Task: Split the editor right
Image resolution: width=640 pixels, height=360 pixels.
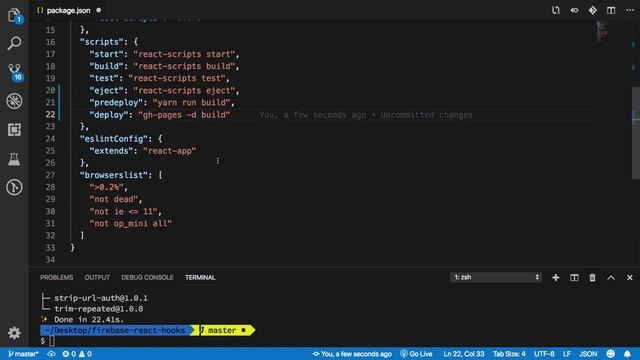Action: (611, 10)
